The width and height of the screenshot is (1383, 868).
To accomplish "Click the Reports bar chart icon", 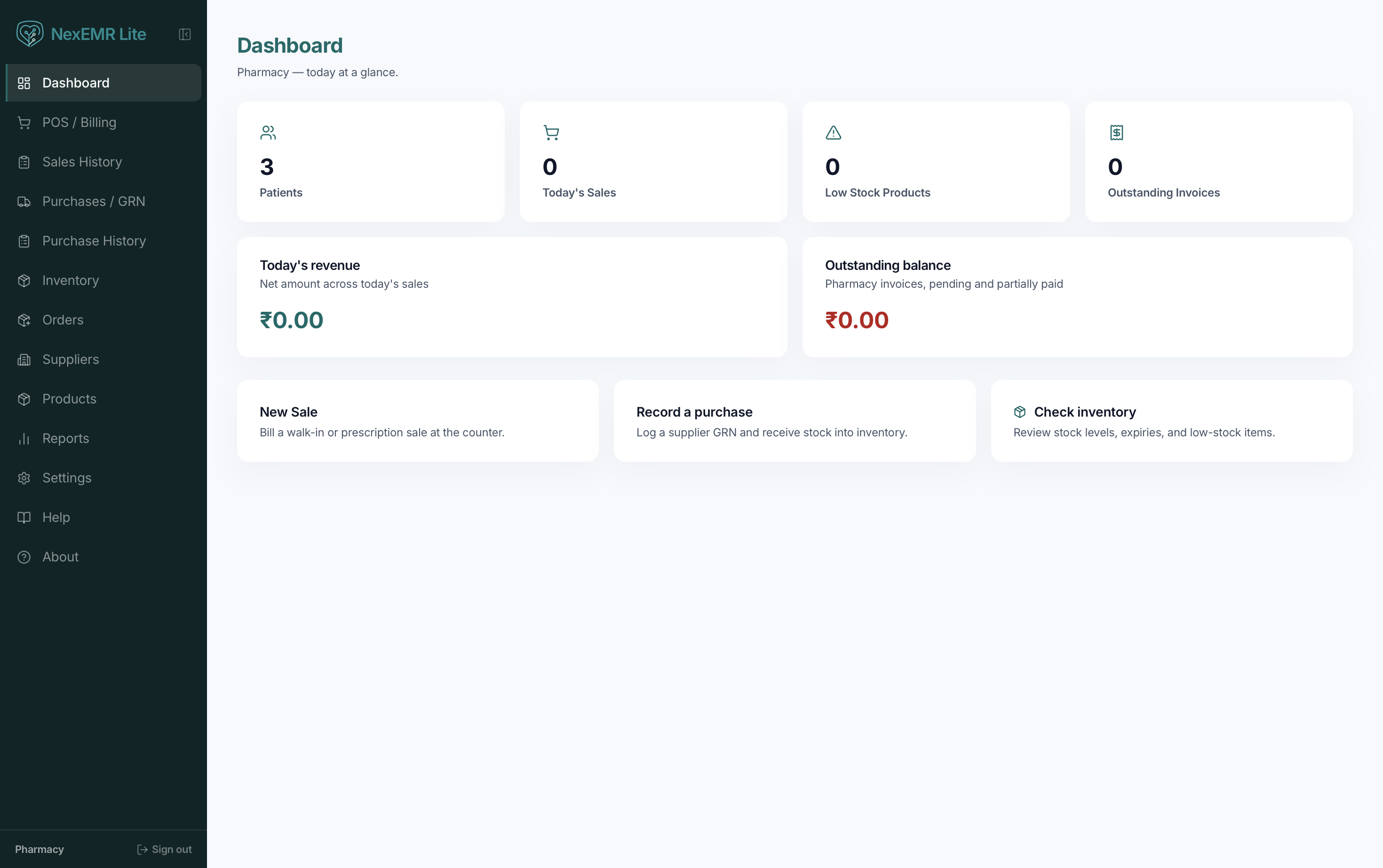I will 24,439.
